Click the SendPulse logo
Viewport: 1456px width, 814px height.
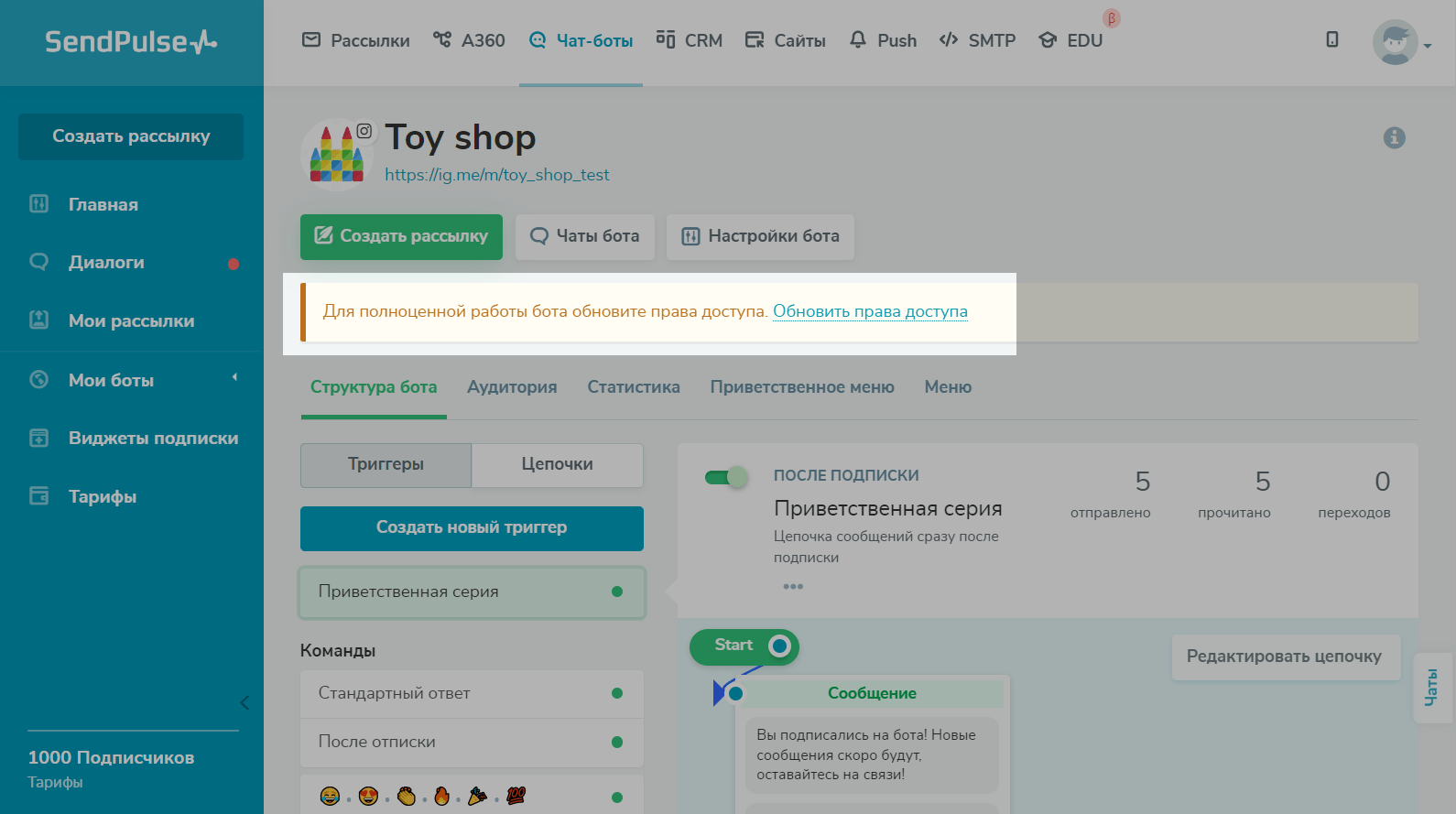[131, 41]
